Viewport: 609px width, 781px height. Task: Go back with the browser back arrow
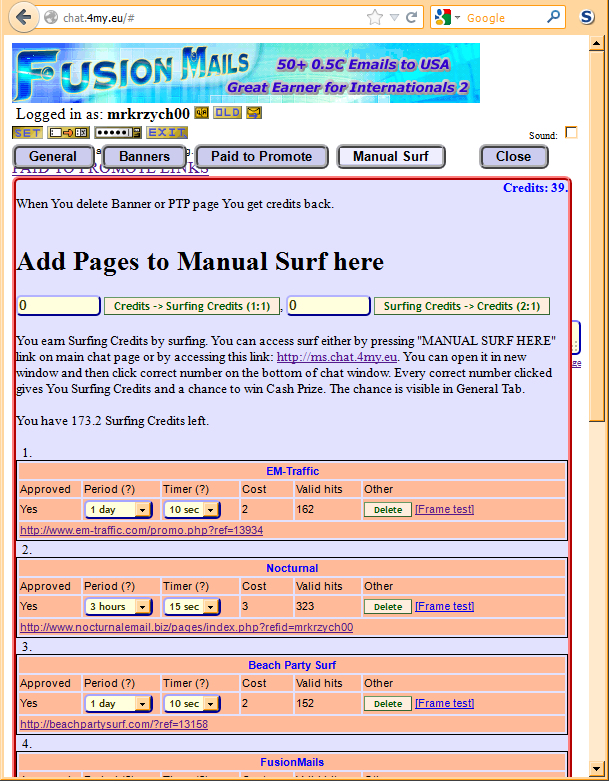[23, 17]
